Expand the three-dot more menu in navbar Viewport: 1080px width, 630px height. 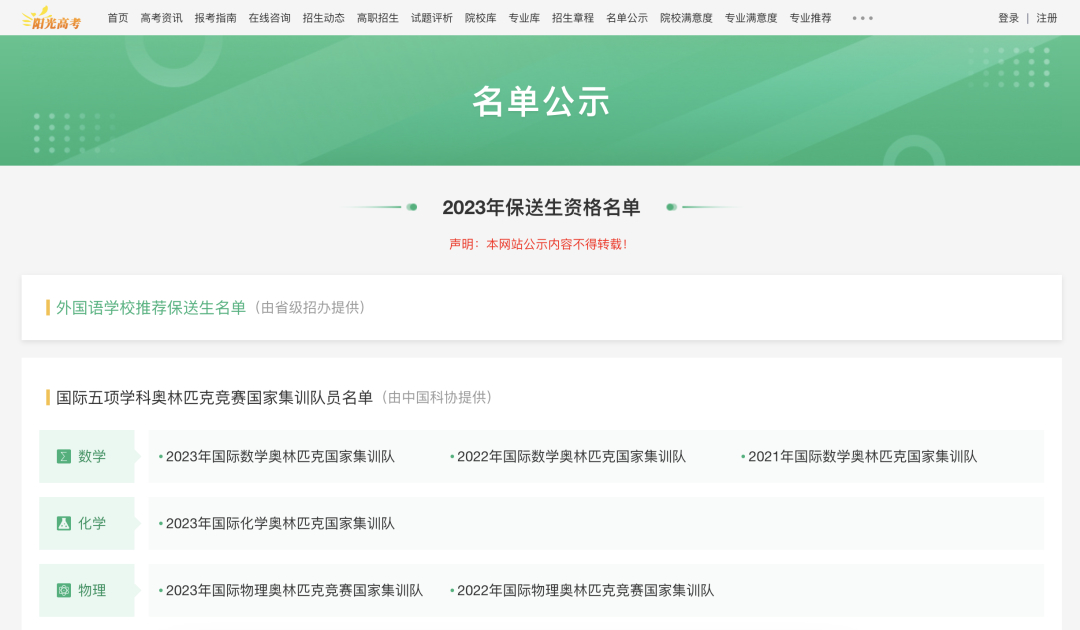[862, 18]
